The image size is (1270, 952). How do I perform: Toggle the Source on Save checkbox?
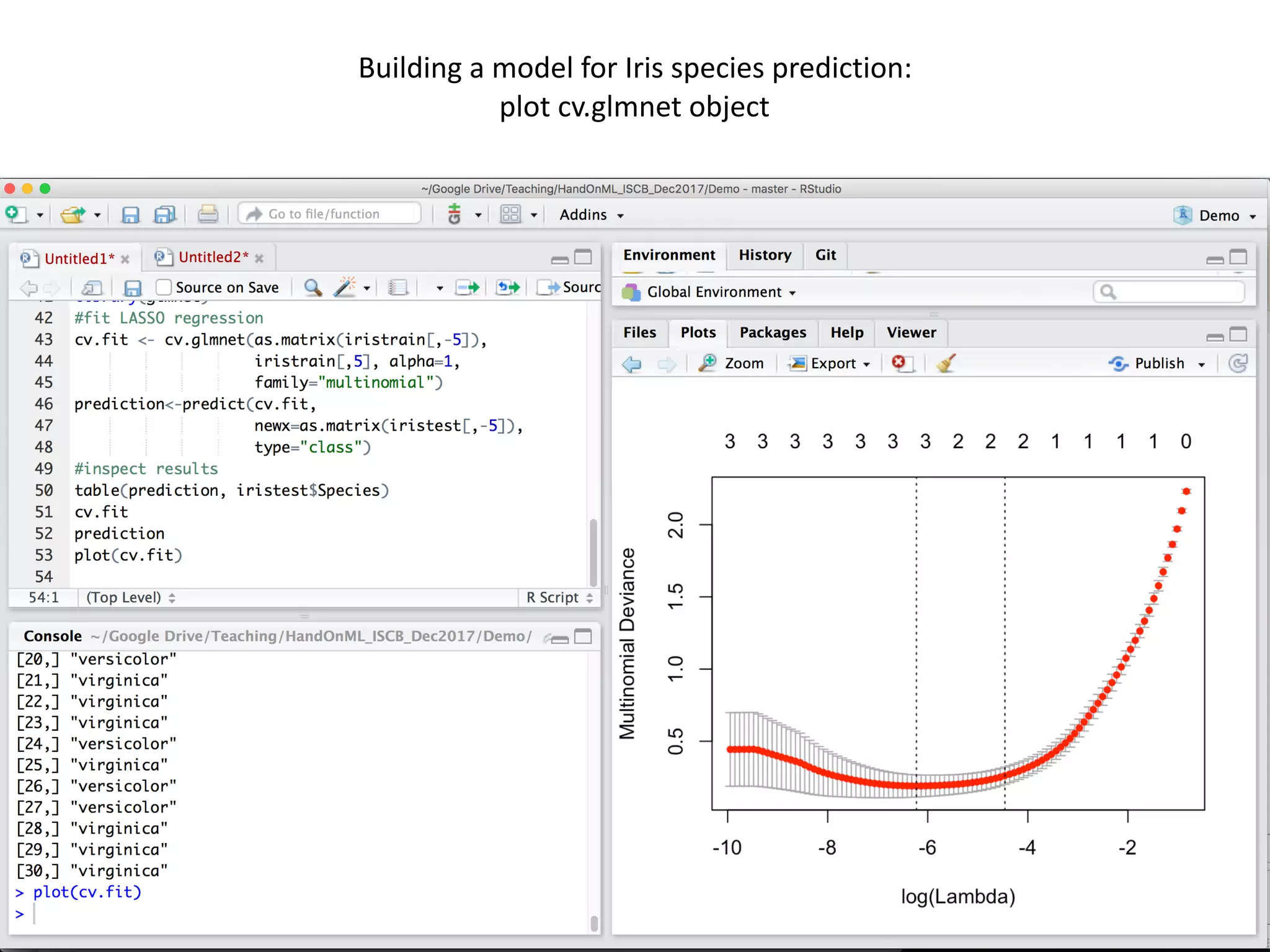coord(164,287)
